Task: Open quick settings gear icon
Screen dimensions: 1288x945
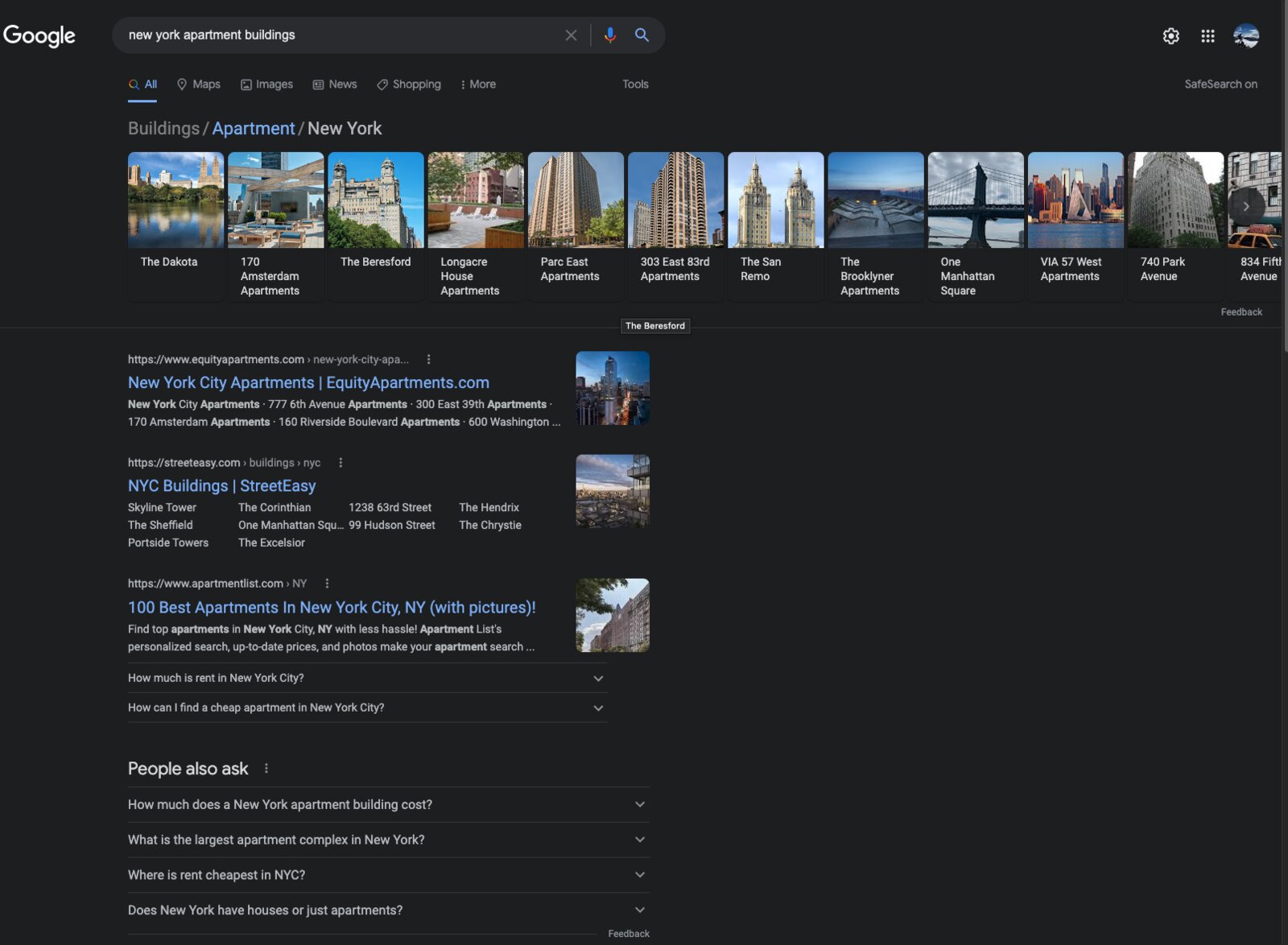Action: point(1170,36)
